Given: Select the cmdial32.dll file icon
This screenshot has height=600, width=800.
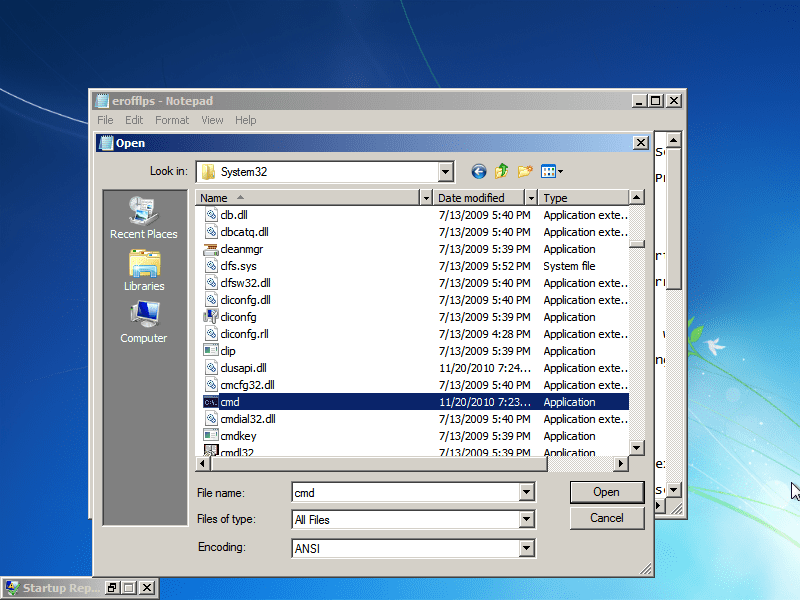Looking at the screenshot, I should [211, 419].
